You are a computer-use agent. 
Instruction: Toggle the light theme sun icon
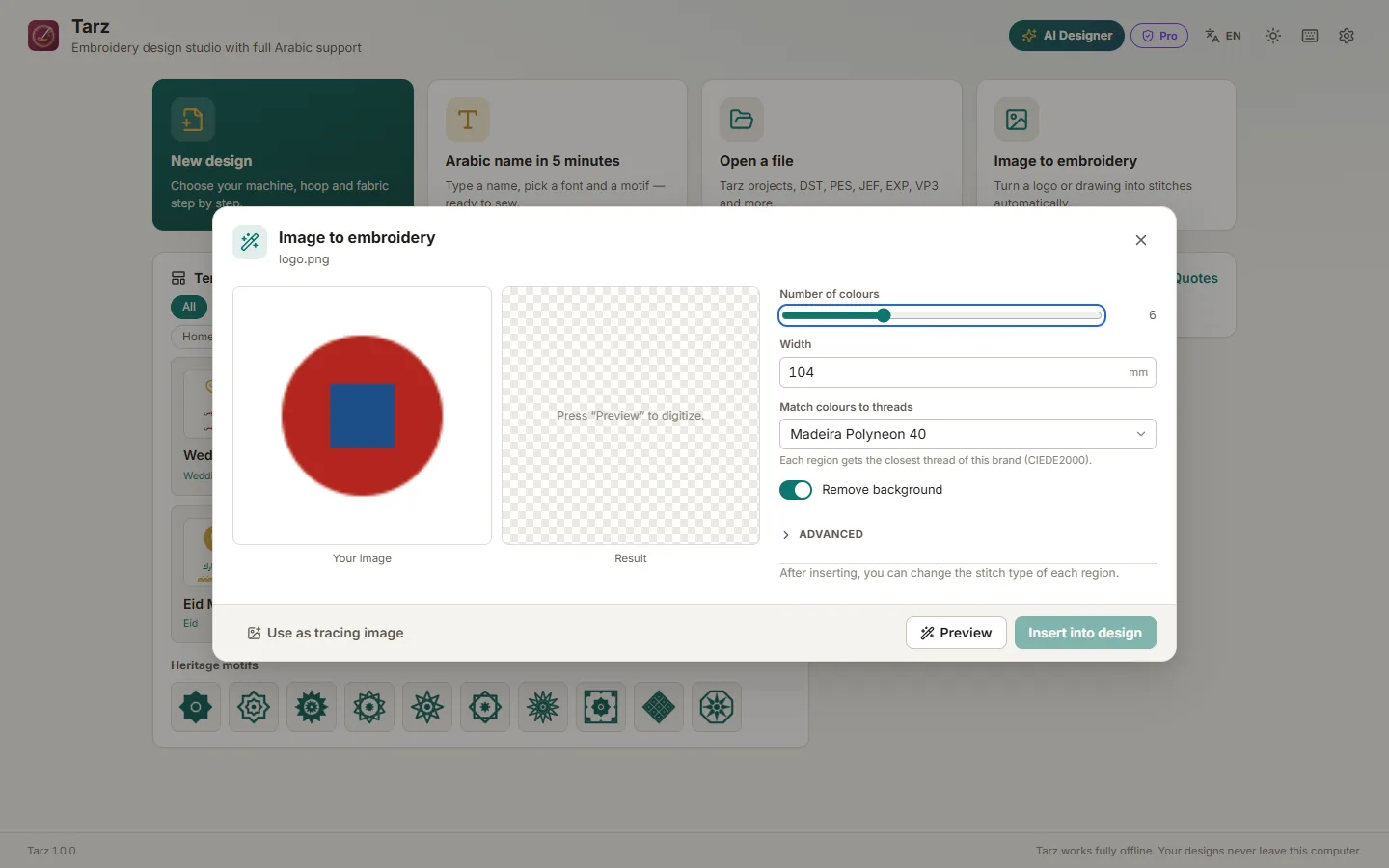click(1273, 36)
